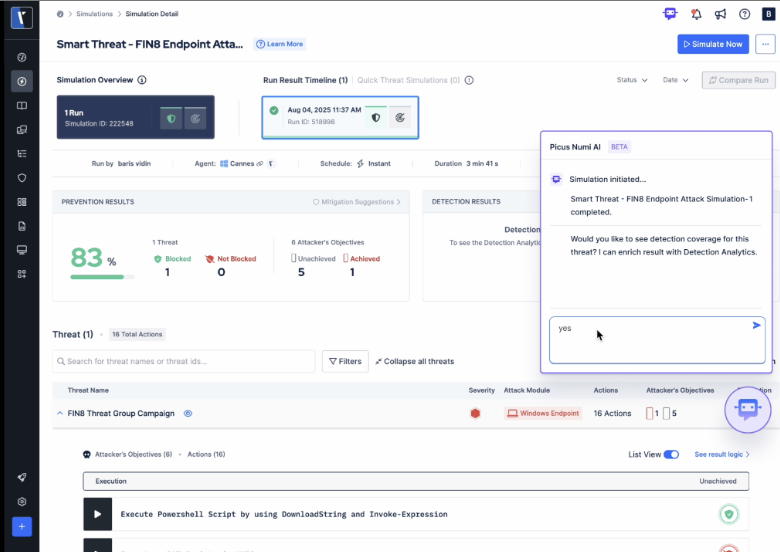Click the search threat names input field
Viewport: 780px width, 552px height.
tap(185, 361)
